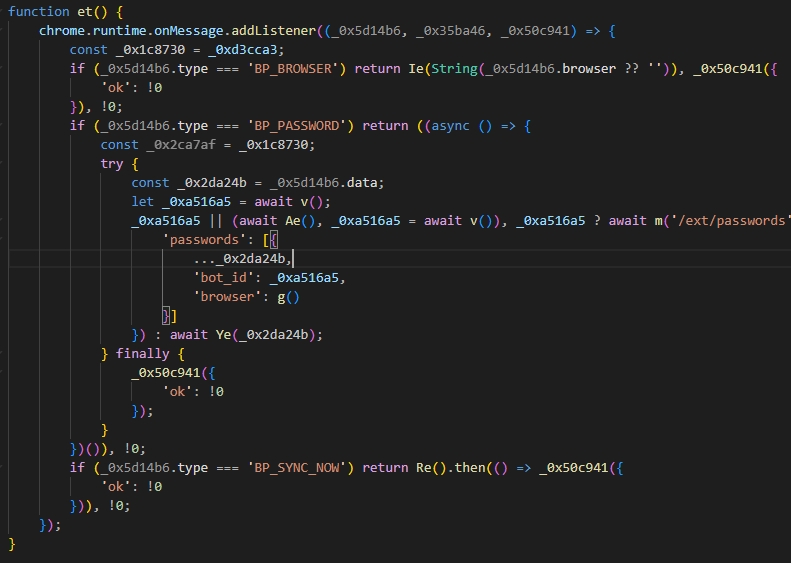Place cursor on function name 'et'

[x=85, y=12]
